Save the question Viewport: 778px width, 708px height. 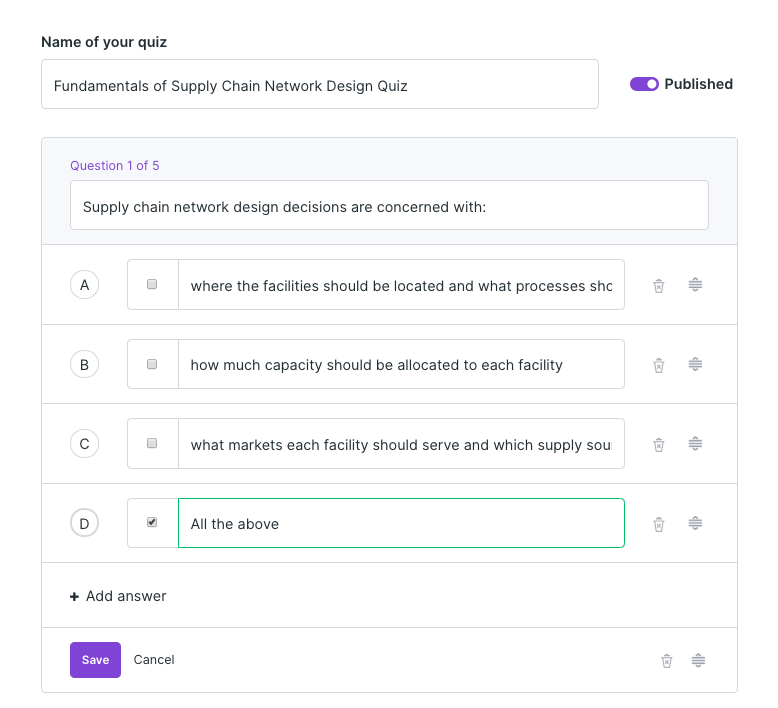(95, 660)
